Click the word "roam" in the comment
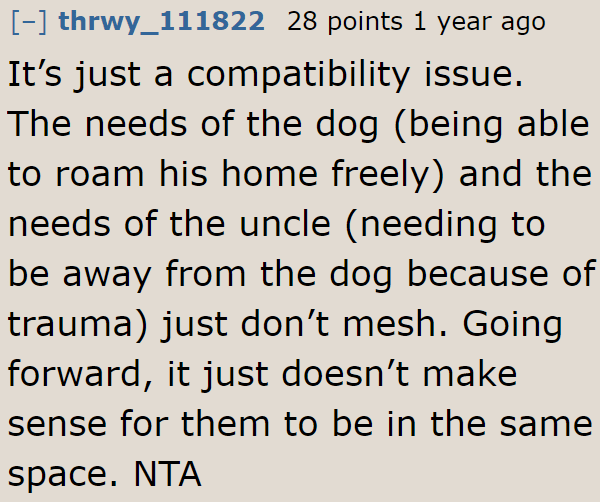This screenshot has width=601, height=502. [100, 175]
